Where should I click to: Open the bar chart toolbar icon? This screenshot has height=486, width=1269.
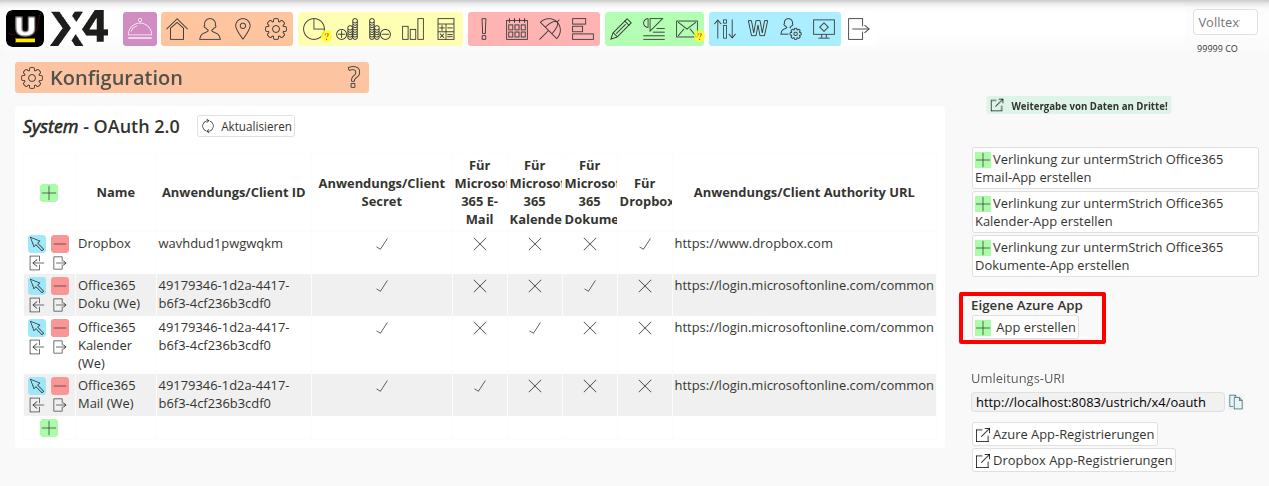pyautogui.click(x=413, y=30)
